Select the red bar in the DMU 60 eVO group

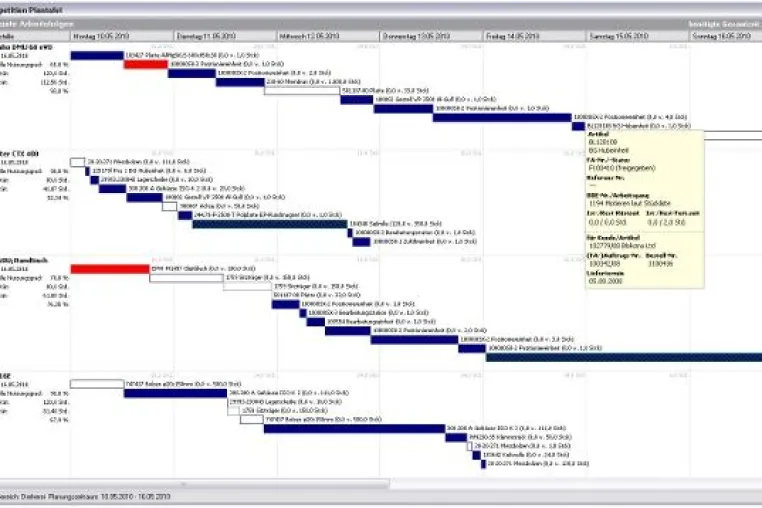[x=146, y=64]
